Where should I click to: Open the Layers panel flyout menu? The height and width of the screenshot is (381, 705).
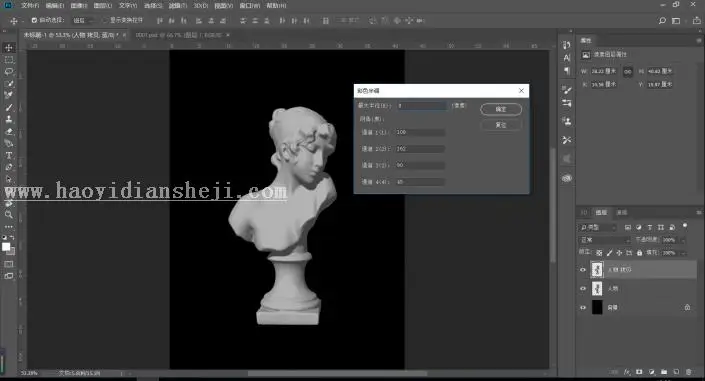[x=699, y=212]
